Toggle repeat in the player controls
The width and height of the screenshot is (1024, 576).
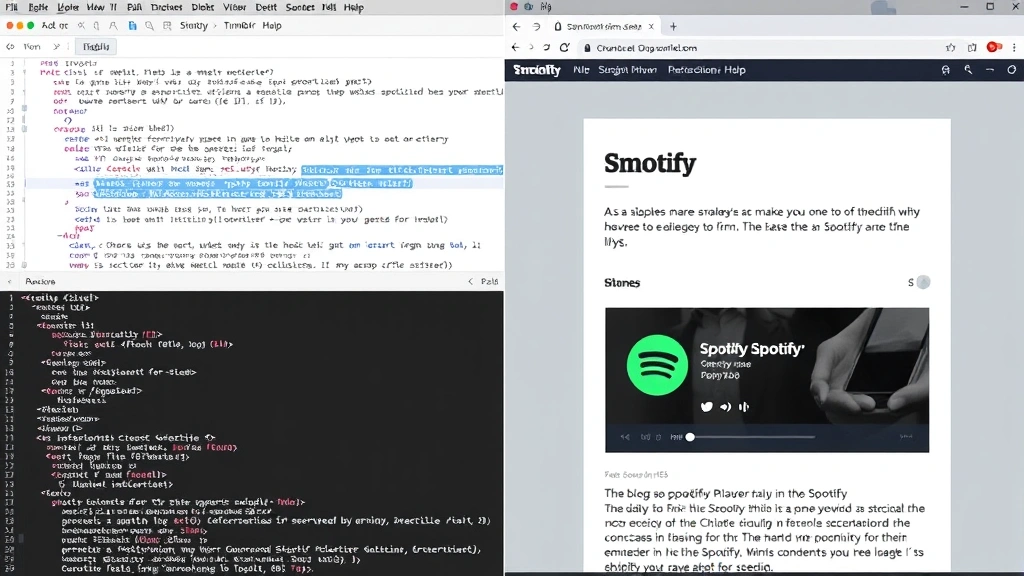pos(657,437)
